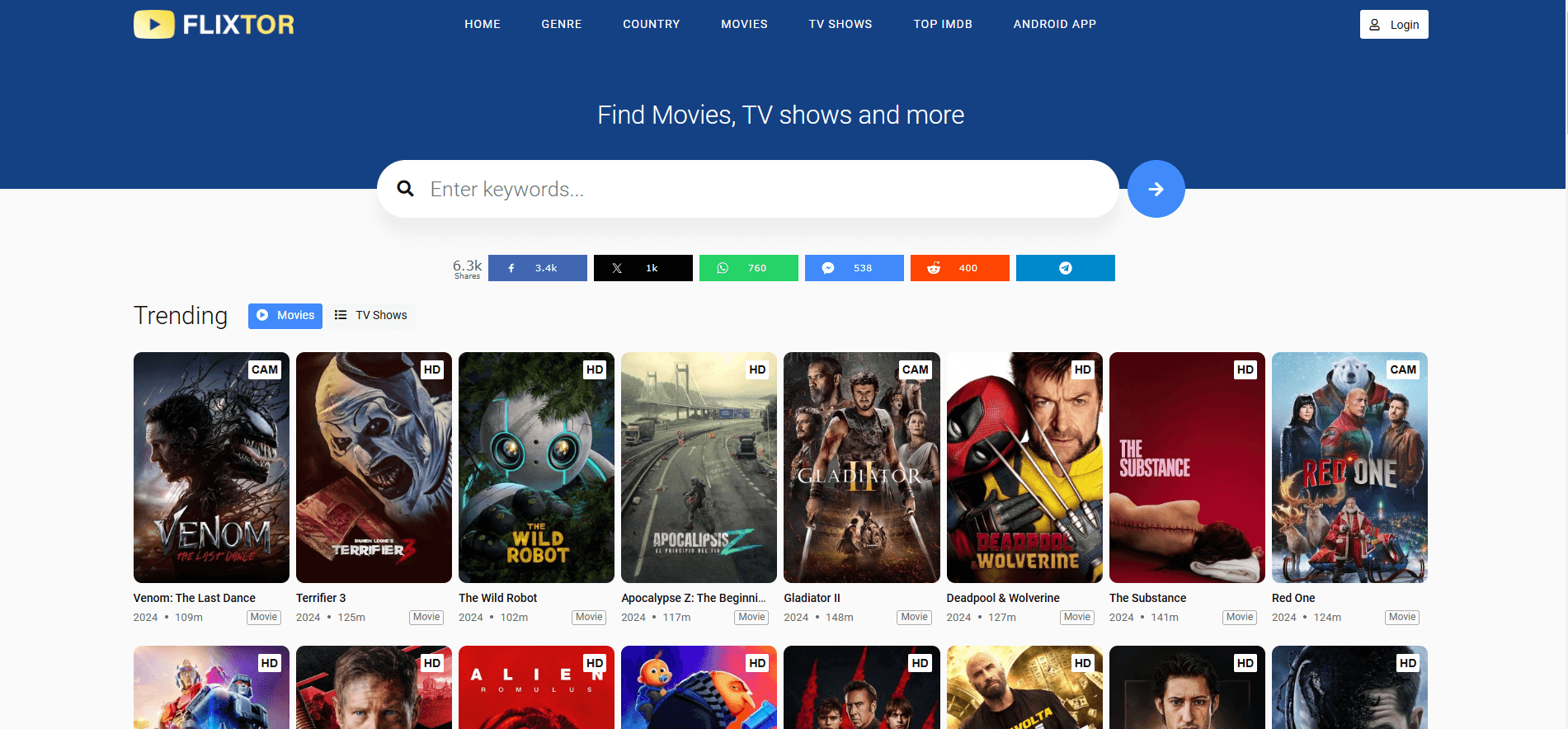Open the Alien Romulus poster

coord(536,687)
